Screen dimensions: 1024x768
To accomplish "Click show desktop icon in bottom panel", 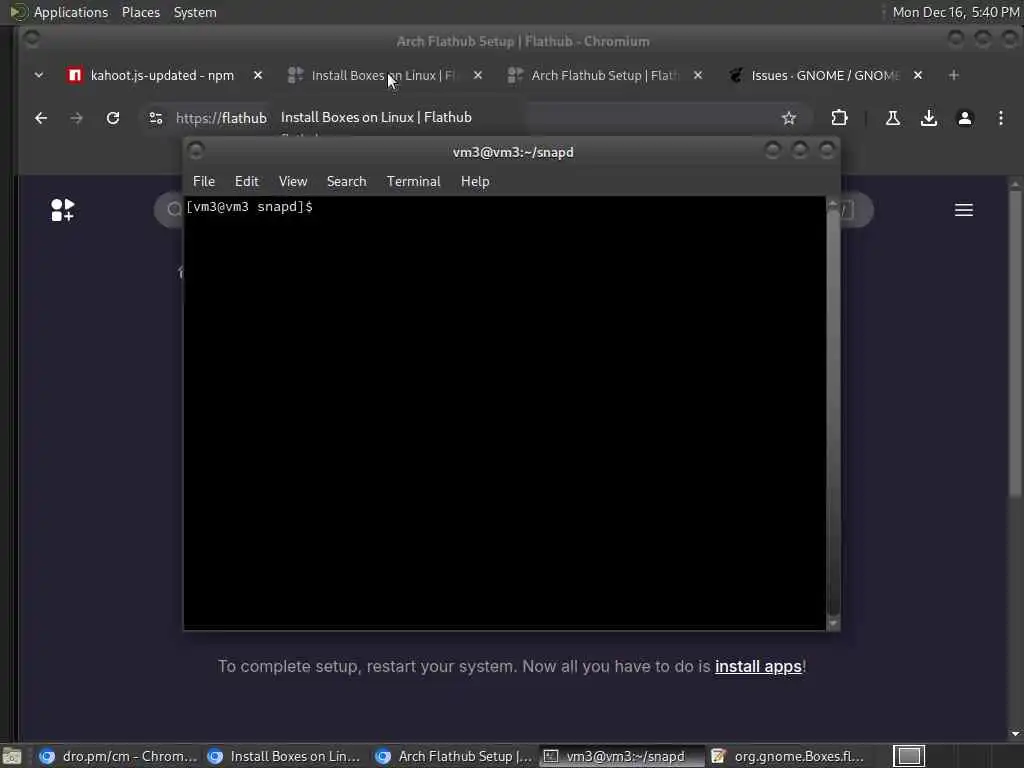I will [x=12, y=756].
